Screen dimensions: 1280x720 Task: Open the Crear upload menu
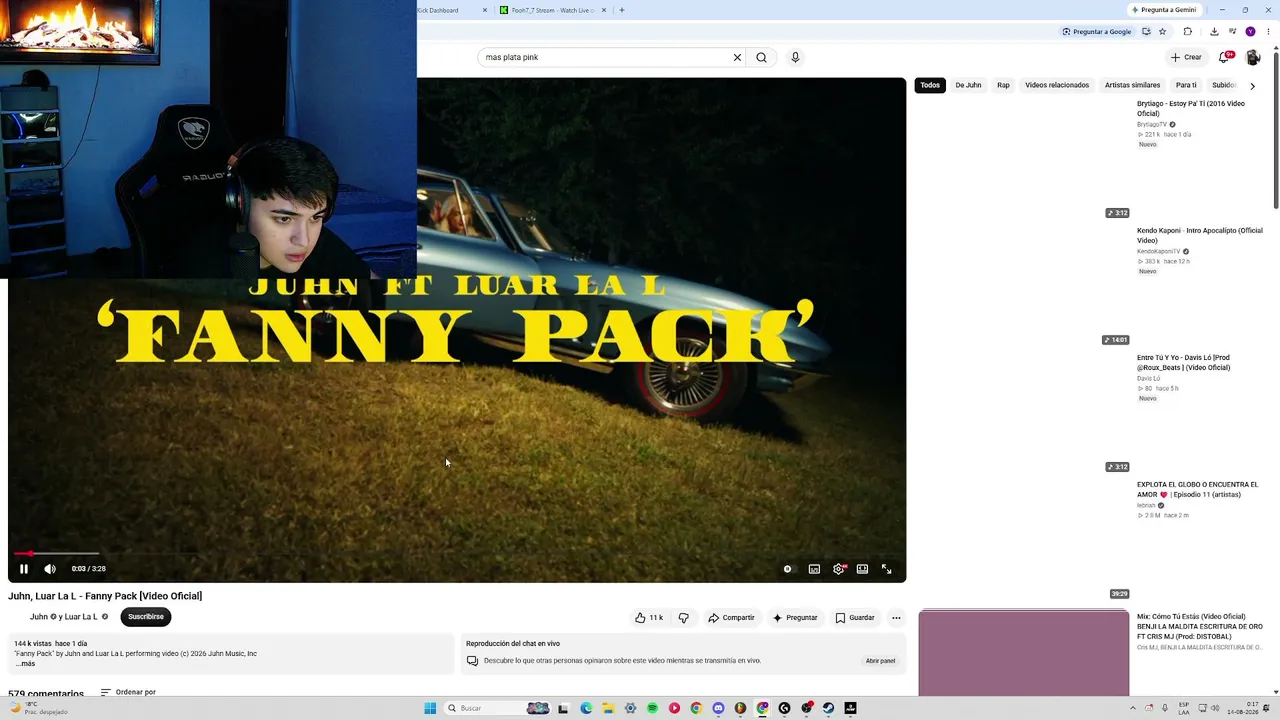pos(1186,57)
